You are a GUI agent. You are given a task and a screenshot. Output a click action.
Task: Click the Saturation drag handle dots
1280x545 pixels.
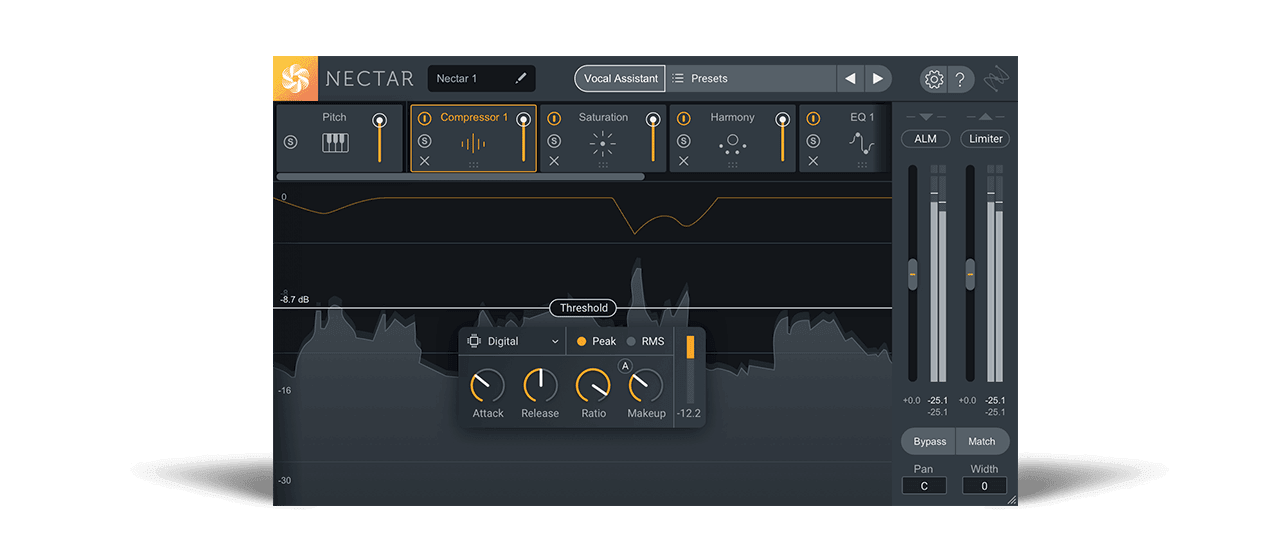click(x=603, y=165)
